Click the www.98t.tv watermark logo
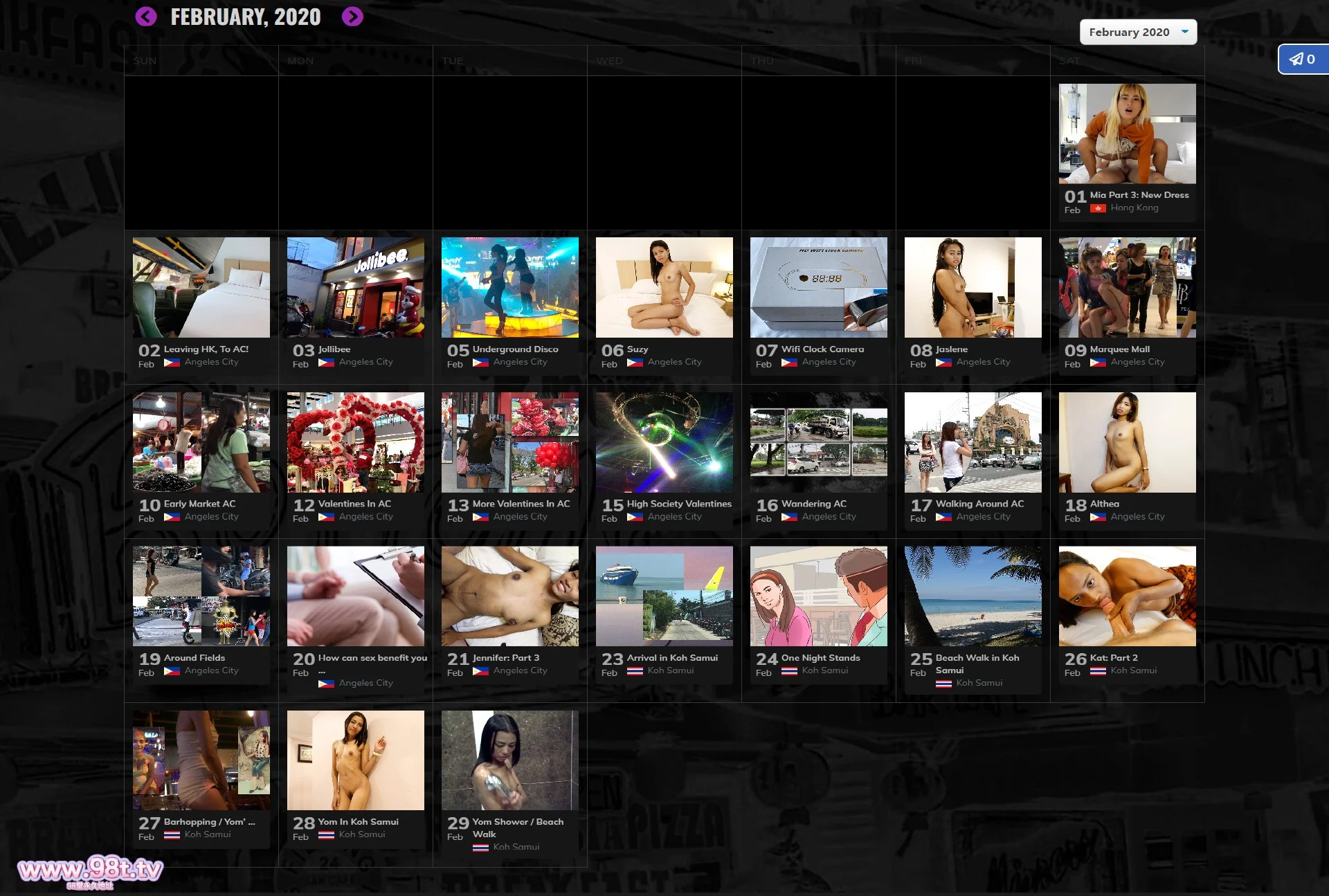 [x=90, y=870]
